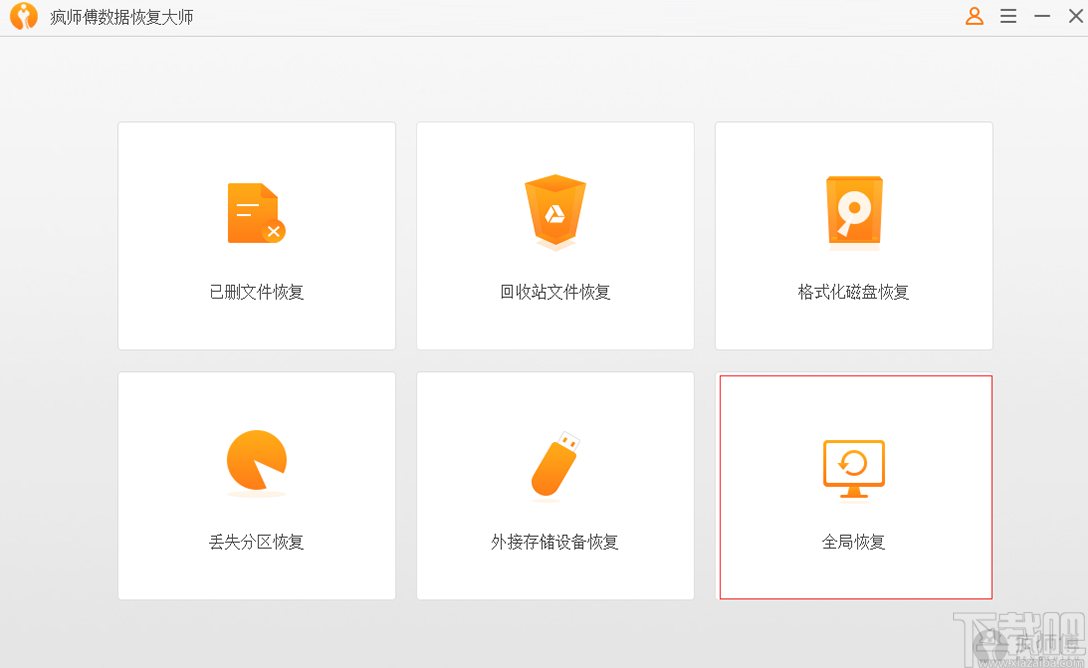The image size is (1088, 668).
Task: Click the global recovery monitor icon
Action: pyautogui.click(x=854, y=469)
